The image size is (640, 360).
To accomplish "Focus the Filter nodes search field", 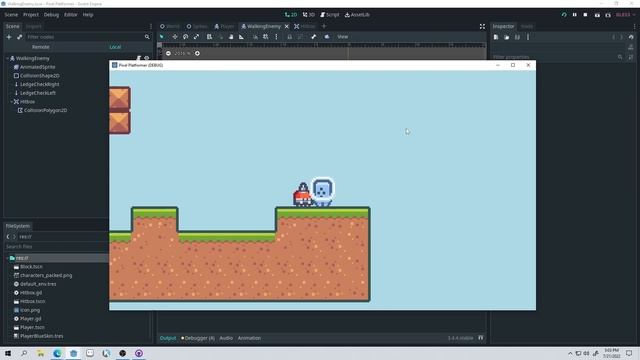I will [x=84, y=37].
